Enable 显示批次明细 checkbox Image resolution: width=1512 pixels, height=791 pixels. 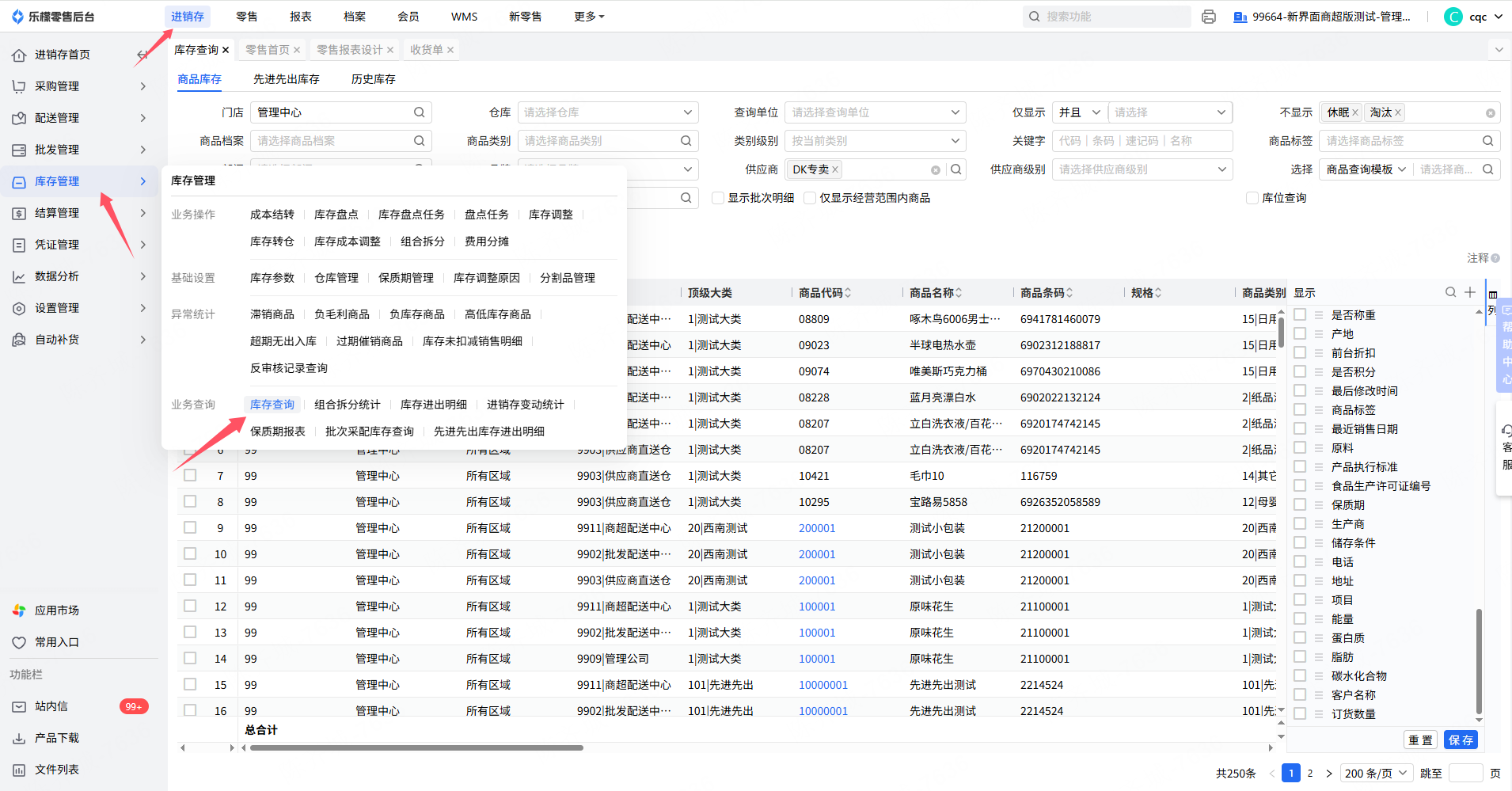pyautogui.click(x=718, y=198)
